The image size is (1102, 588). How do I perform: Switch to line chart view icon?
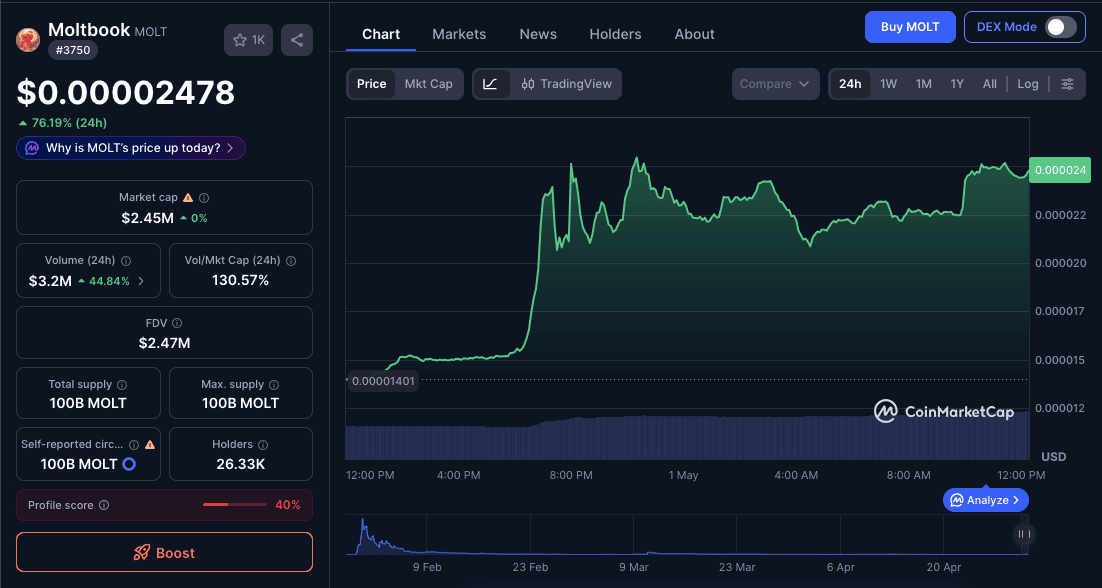pyautogui.click(x=491, y=84)
